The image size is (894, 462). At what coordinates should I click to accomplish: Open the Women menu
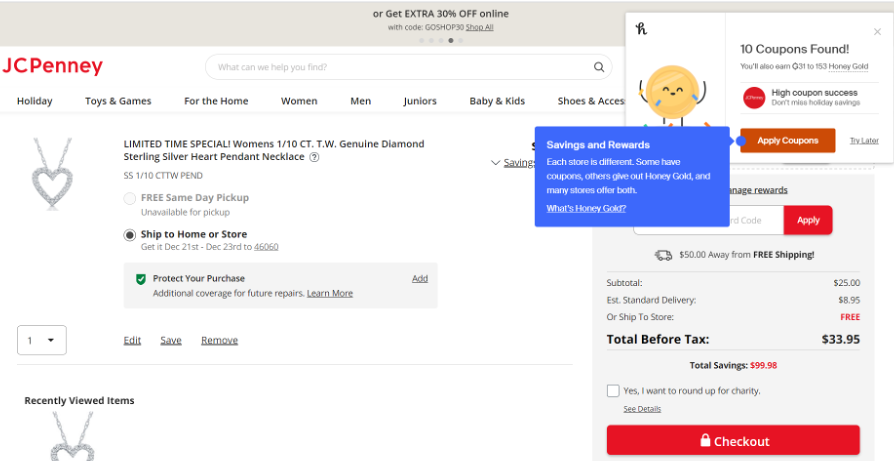[x=298, y=101]
